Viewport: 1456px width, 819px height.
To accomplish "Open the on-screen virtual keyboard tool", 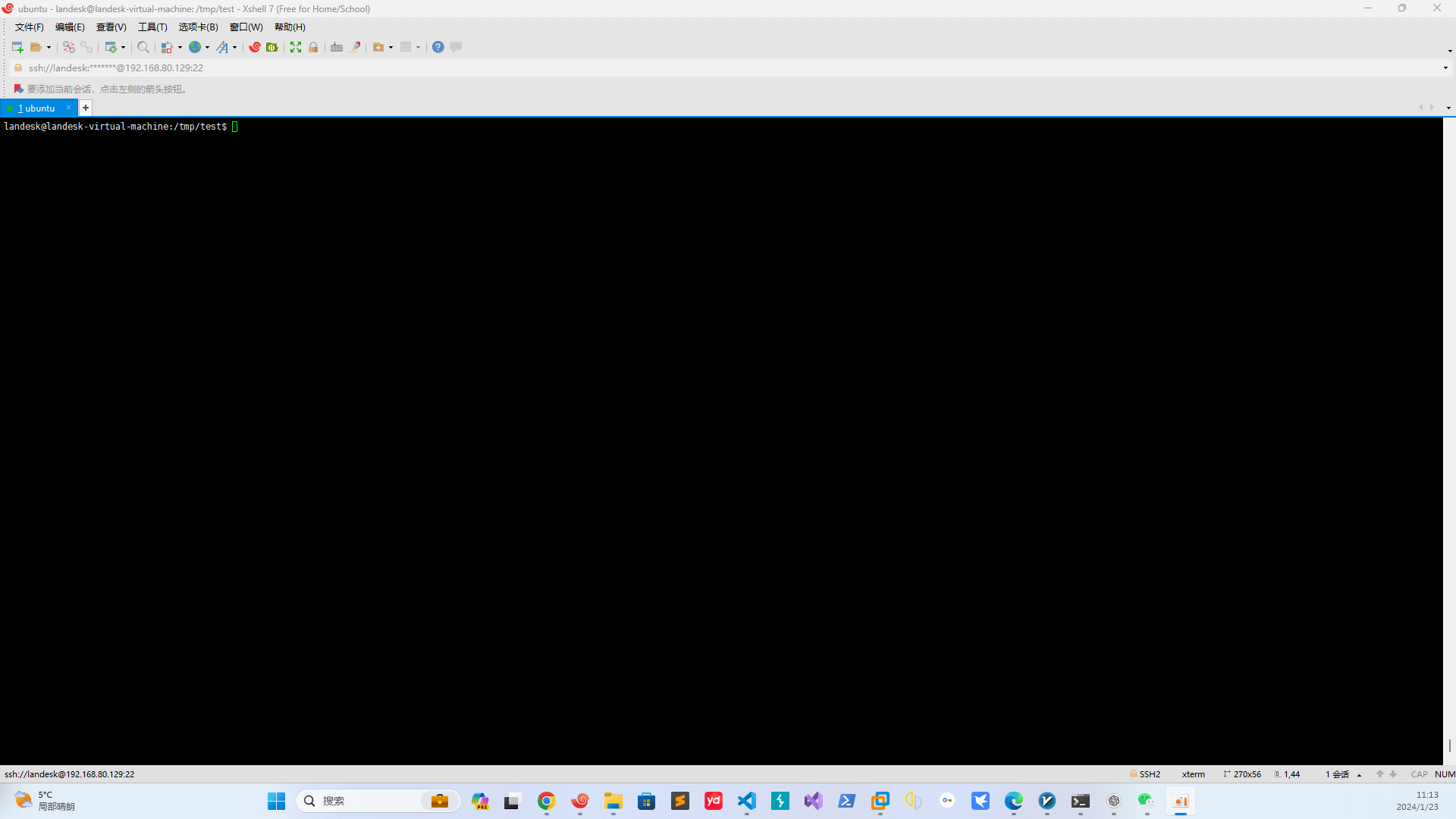I will [x=336, y=47].
